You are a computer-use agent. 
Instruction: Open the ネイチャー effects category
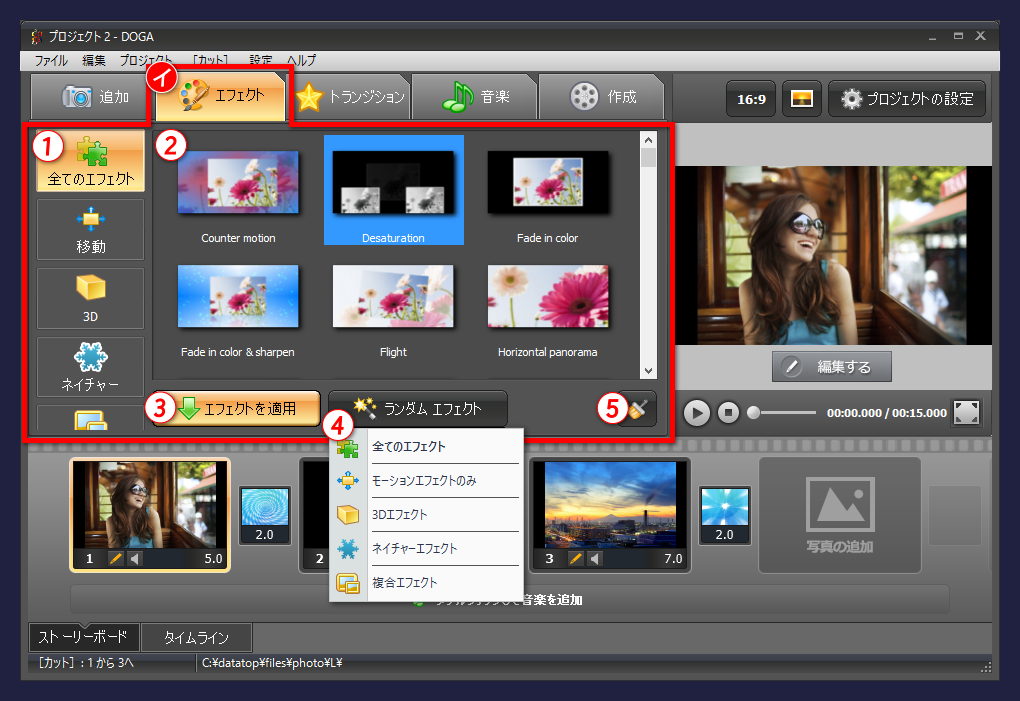click(x=90, y=366)
